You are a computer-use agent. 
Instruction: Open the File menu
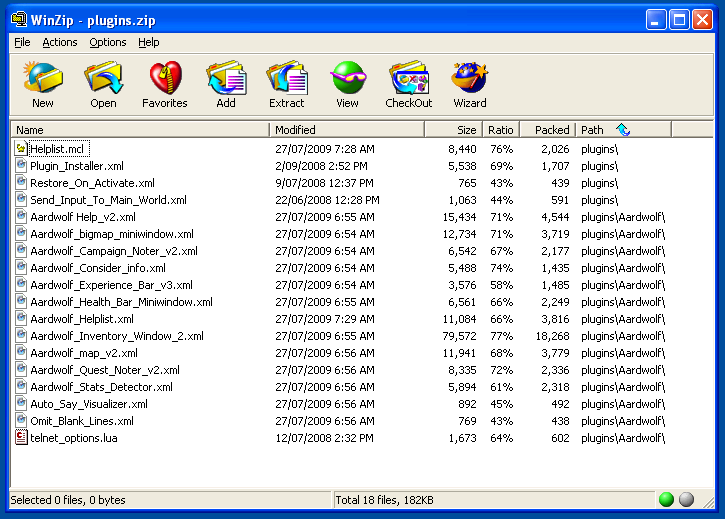click(x=22, y=42)
